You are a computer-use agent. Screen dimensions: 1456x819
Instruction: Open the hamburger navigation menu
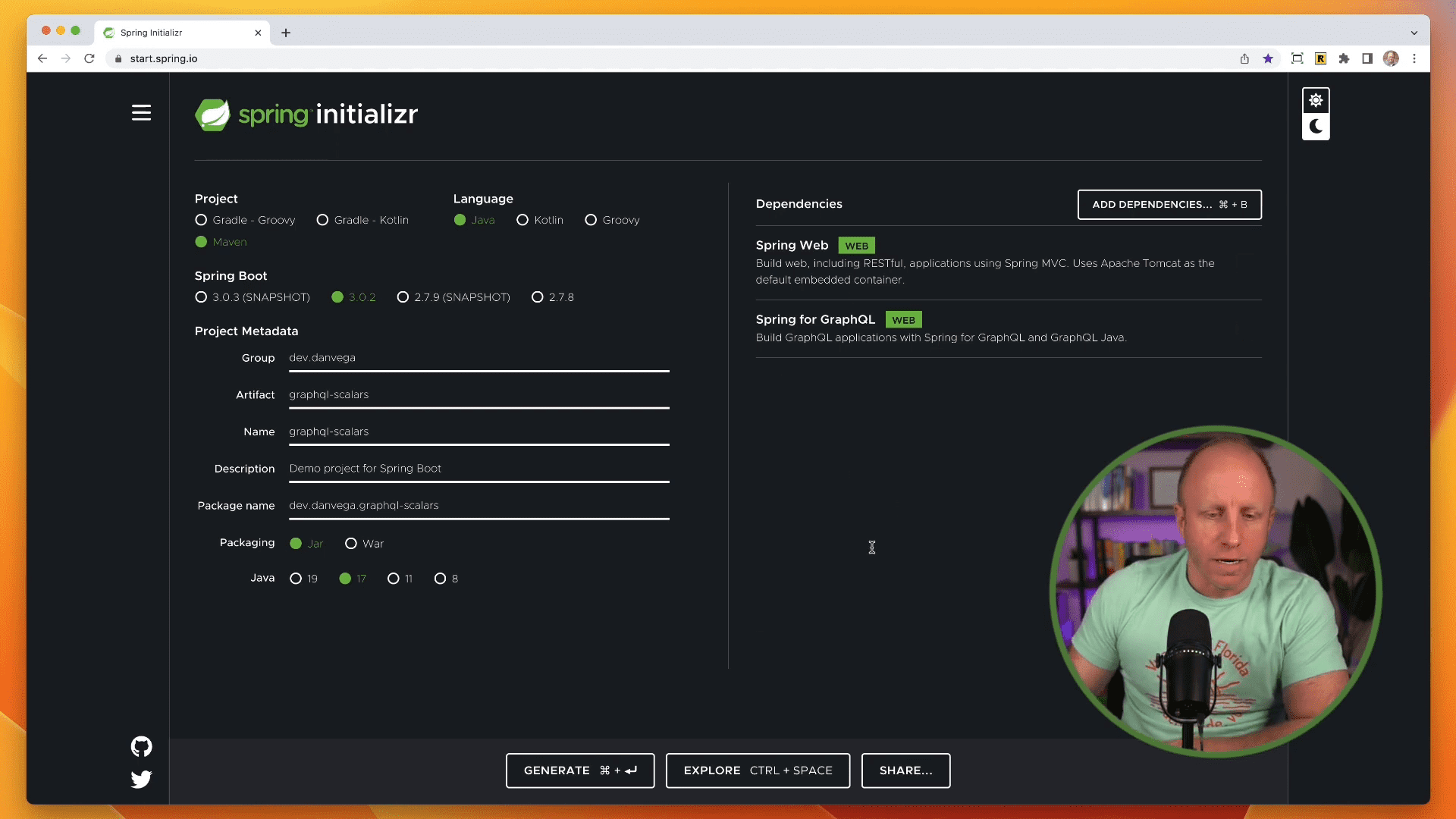click(x=141, y=112)
